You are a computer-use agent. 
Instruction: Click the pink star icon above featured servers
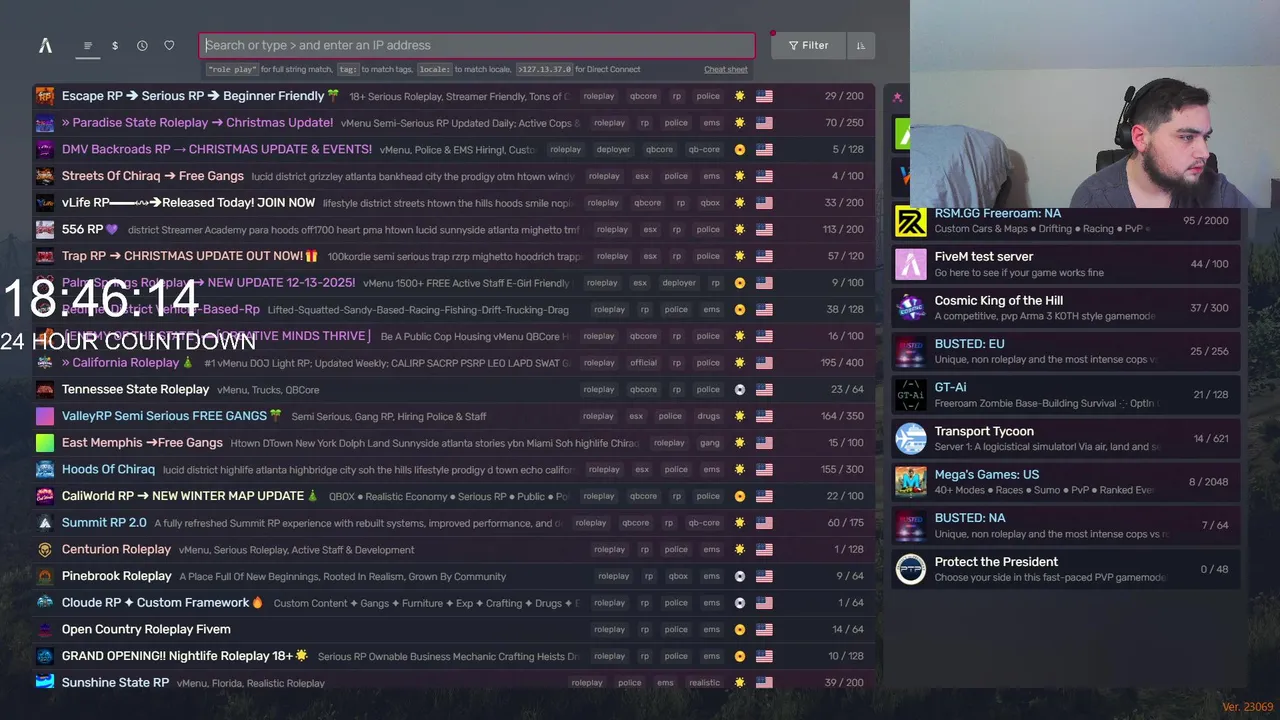[x=897, y=97]
